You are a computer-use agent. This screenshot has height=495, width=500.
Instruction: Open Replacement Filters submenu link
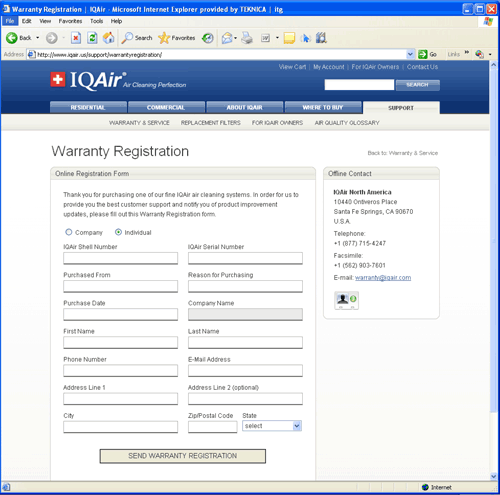pyautogui.click(x=211, y=123)
